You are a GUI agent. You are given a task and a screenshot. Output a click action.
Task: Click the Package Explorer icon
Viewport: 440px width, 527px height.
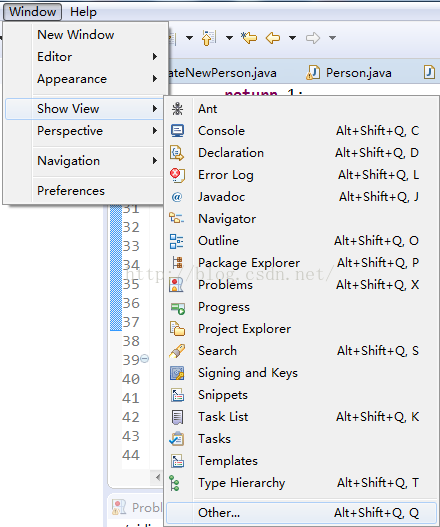point(177,263)
